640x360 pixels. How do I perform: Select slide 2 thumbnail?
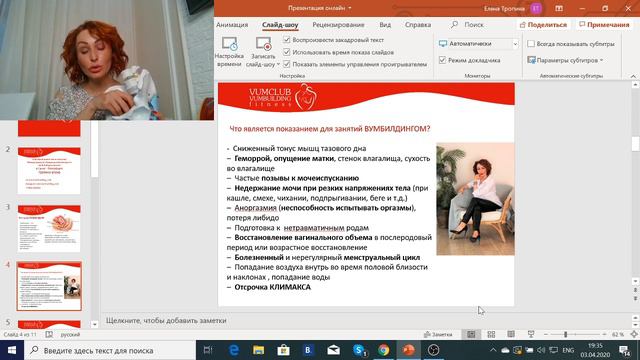[x=49, y=171]
